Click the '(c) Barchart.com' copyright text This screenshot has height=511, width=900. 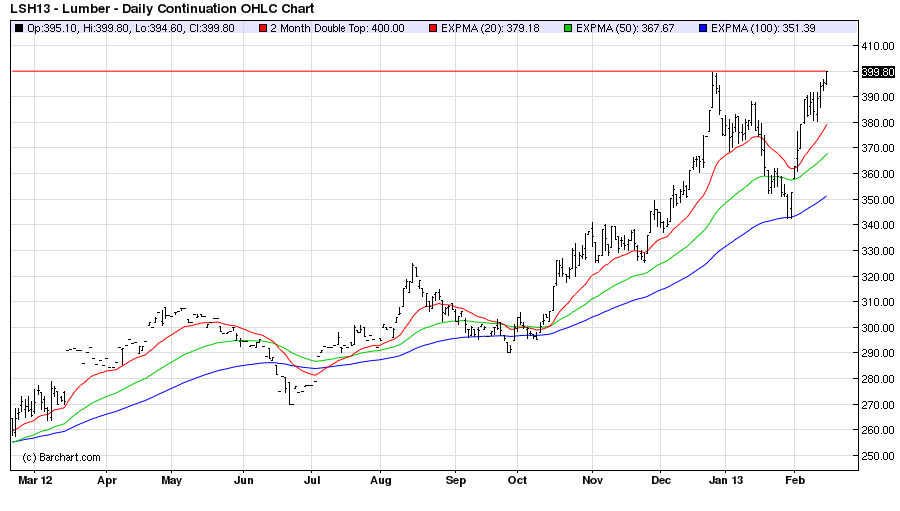click(x=61, y=458)
